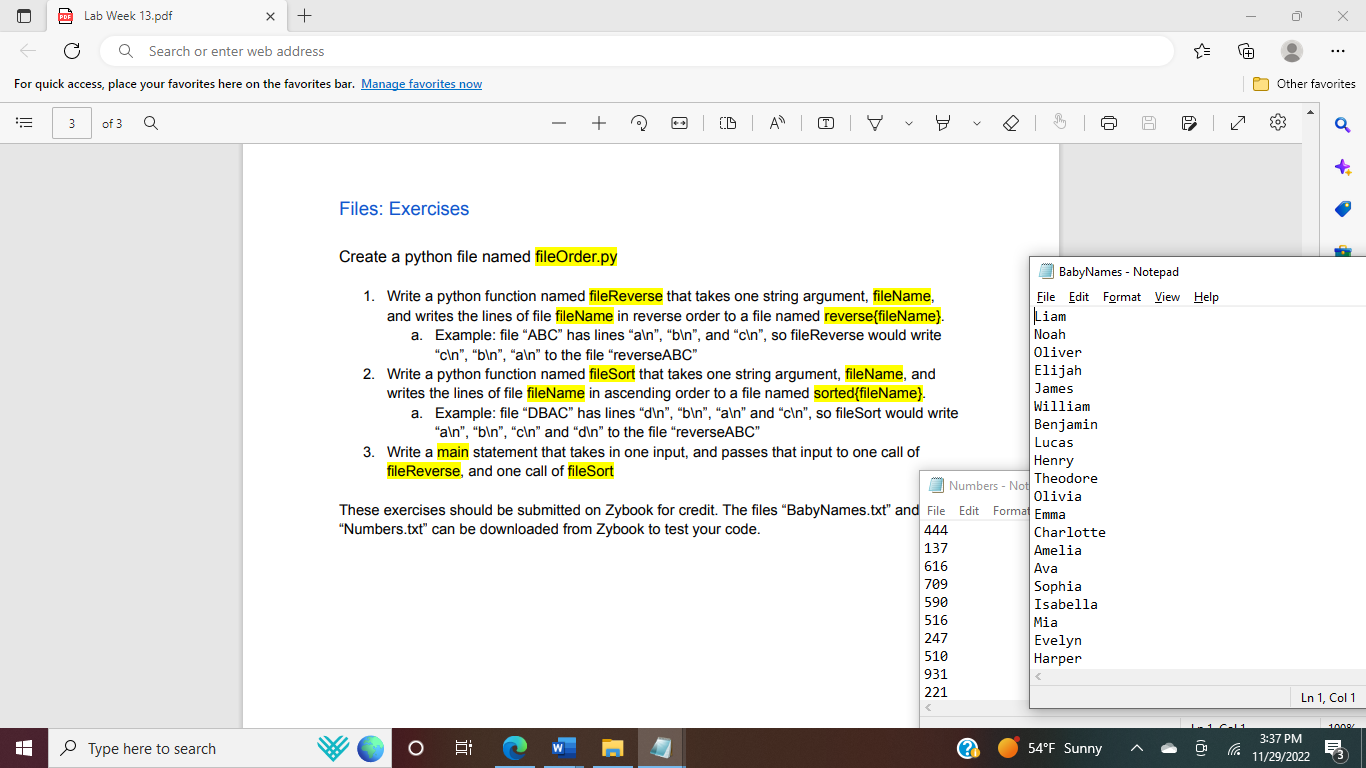Select the Add text tool
The image size is (1366, 768).
825,122
